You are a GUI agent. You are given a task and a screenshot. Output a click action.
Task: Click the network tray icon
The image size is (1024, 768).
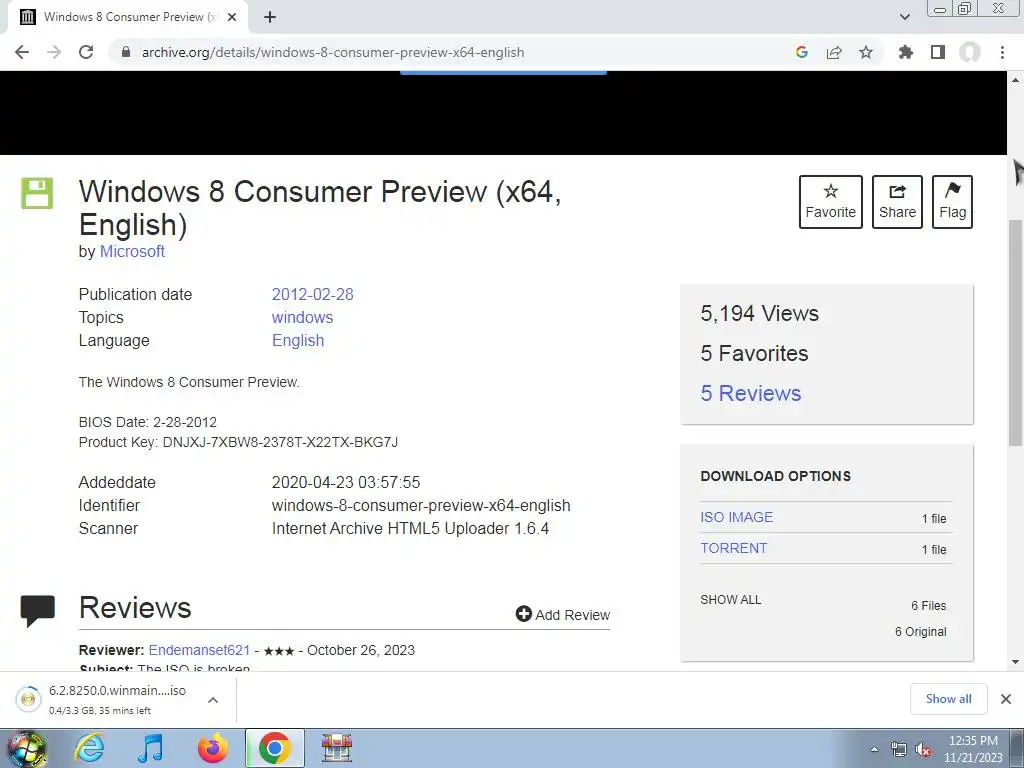(899, 750)
